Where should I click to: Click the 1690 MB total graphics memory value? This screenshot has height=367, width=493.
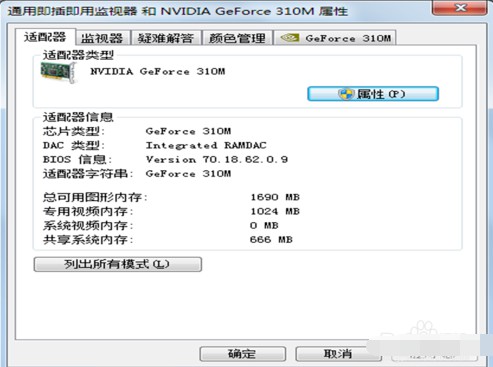point(275,197)
